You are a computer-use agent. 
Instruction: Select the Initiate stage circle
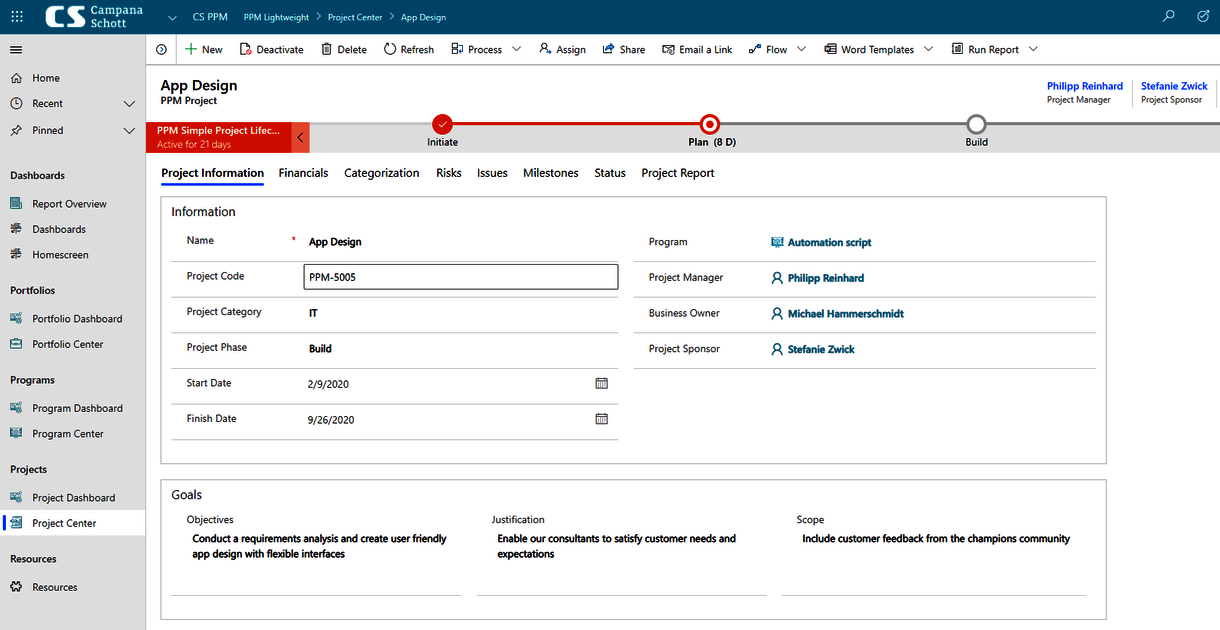tap(442, 124)
